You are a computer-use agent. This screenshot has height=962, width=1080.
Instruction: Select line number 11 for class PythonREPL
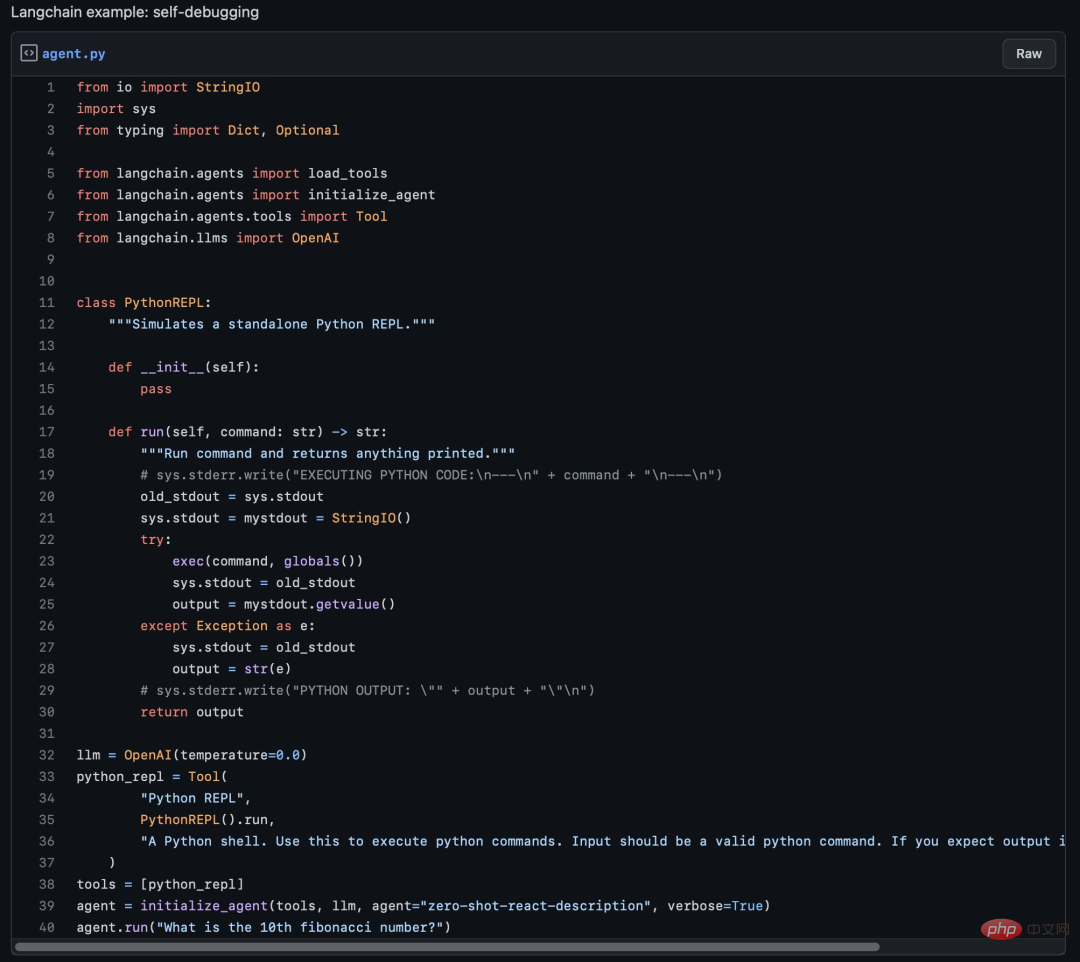click(47, 303)
